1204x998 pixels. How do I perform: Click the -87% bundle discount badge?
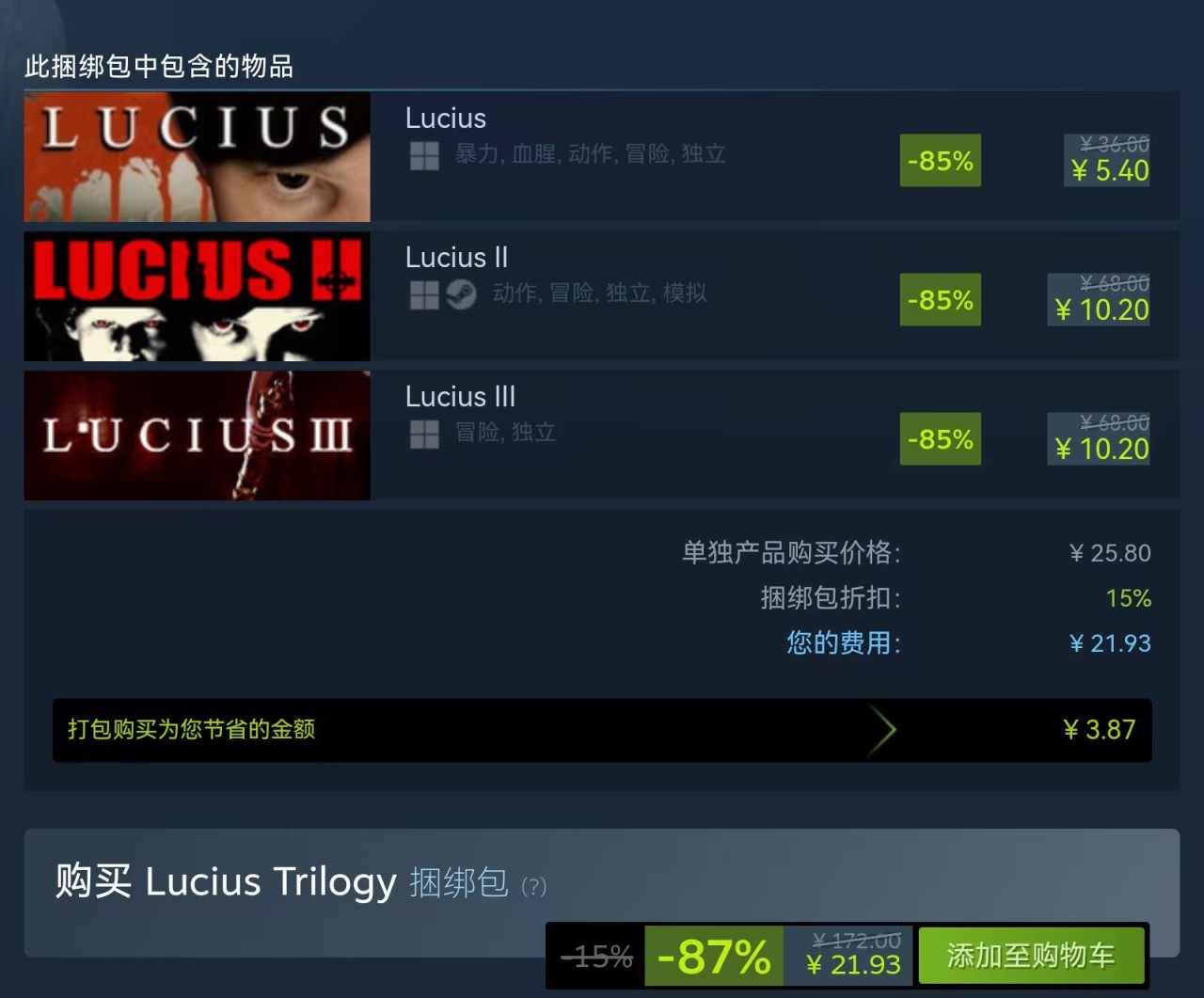pyautogui.click(x=714, y=957)
